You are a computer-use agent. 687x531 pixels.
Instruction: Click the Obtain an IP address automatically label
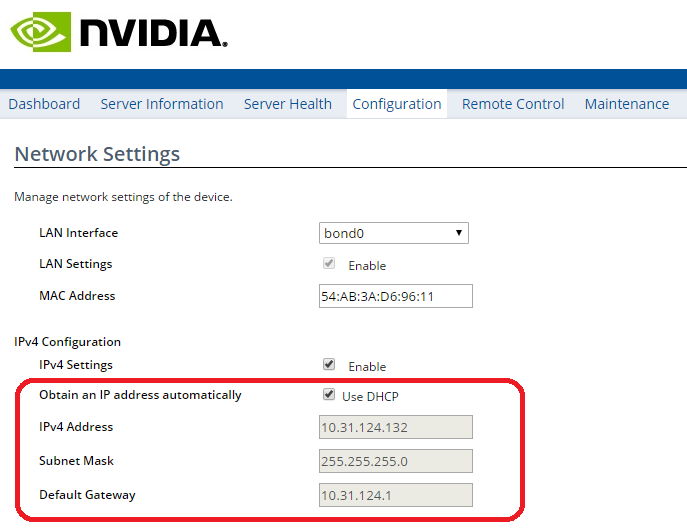coord(140,395)
